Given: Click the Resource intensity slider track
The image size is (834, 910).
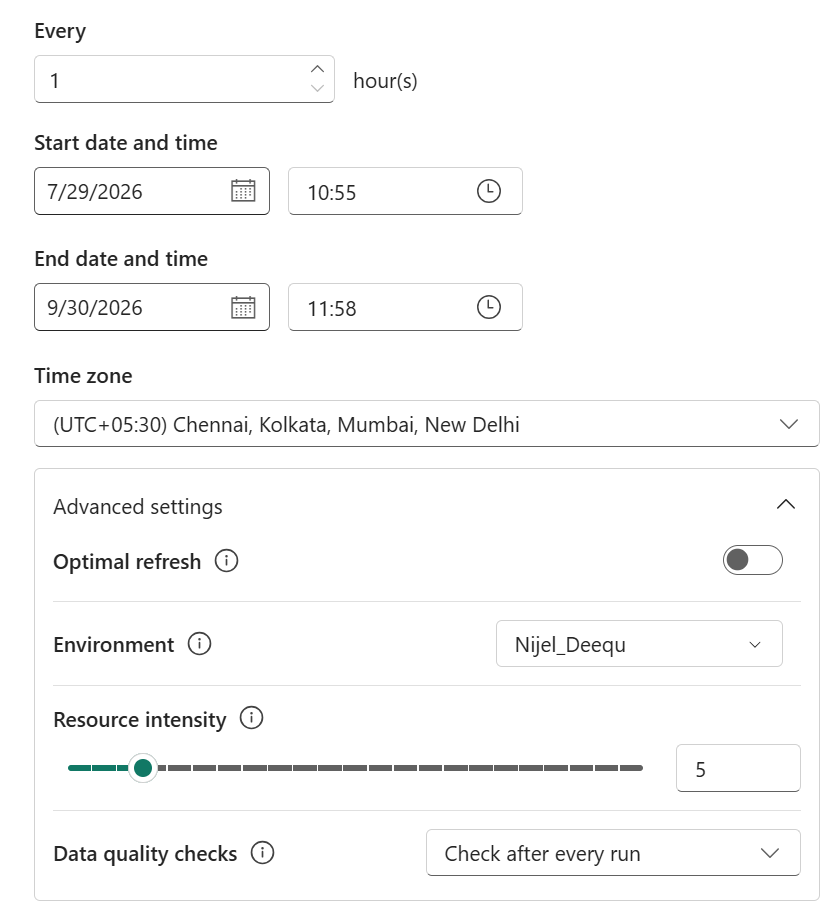Looking at the screenshot, I should (355, 768).
